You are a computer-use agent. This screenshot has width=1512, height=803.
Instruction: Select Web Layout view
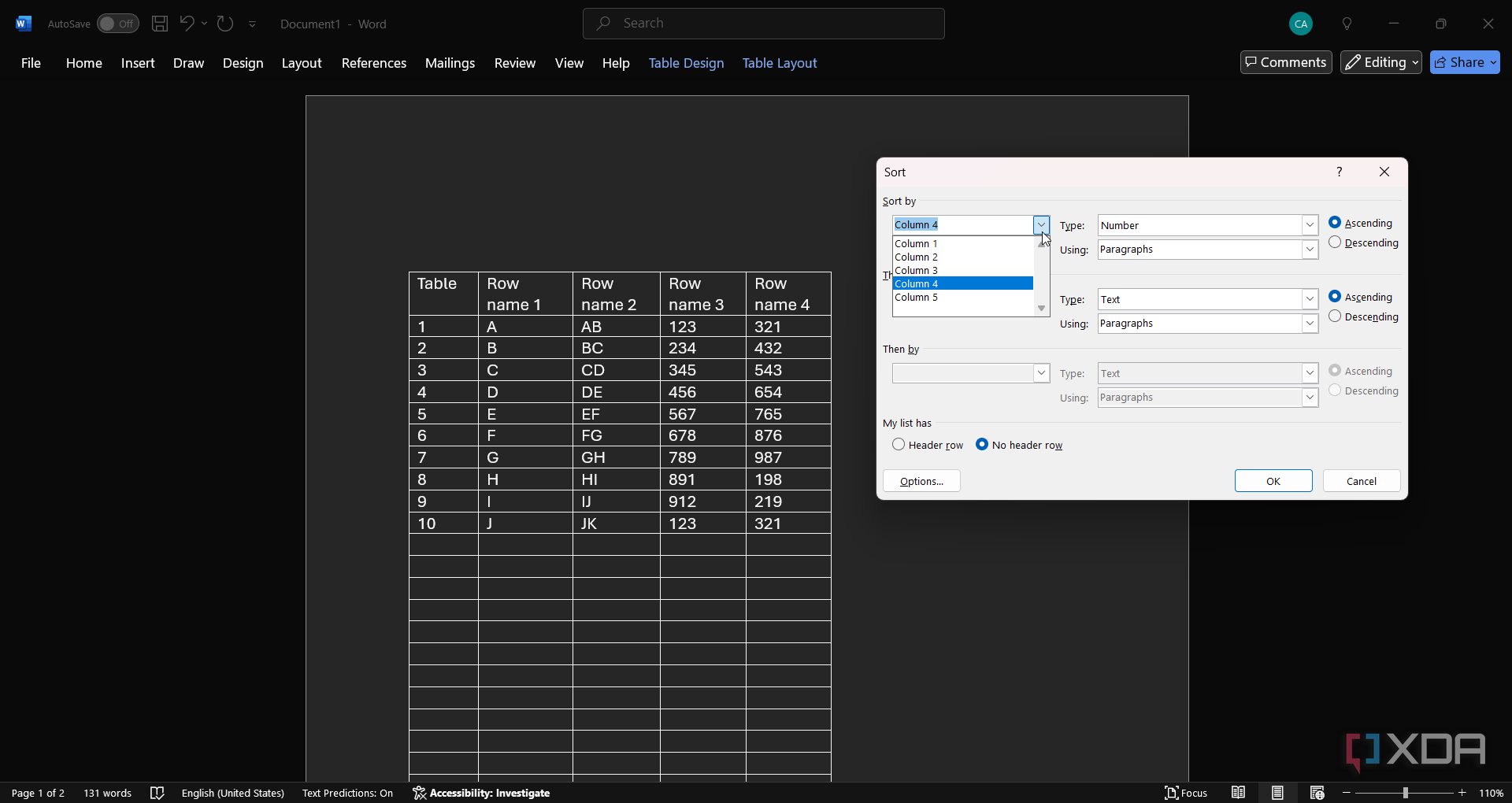(x=1317, y=793)
